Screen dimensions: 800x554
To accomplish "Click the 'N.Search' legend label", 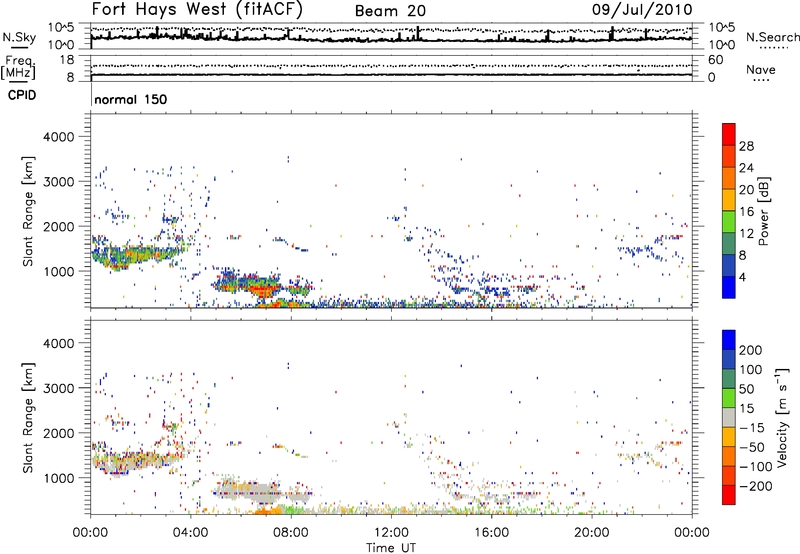I will point(772,37).
